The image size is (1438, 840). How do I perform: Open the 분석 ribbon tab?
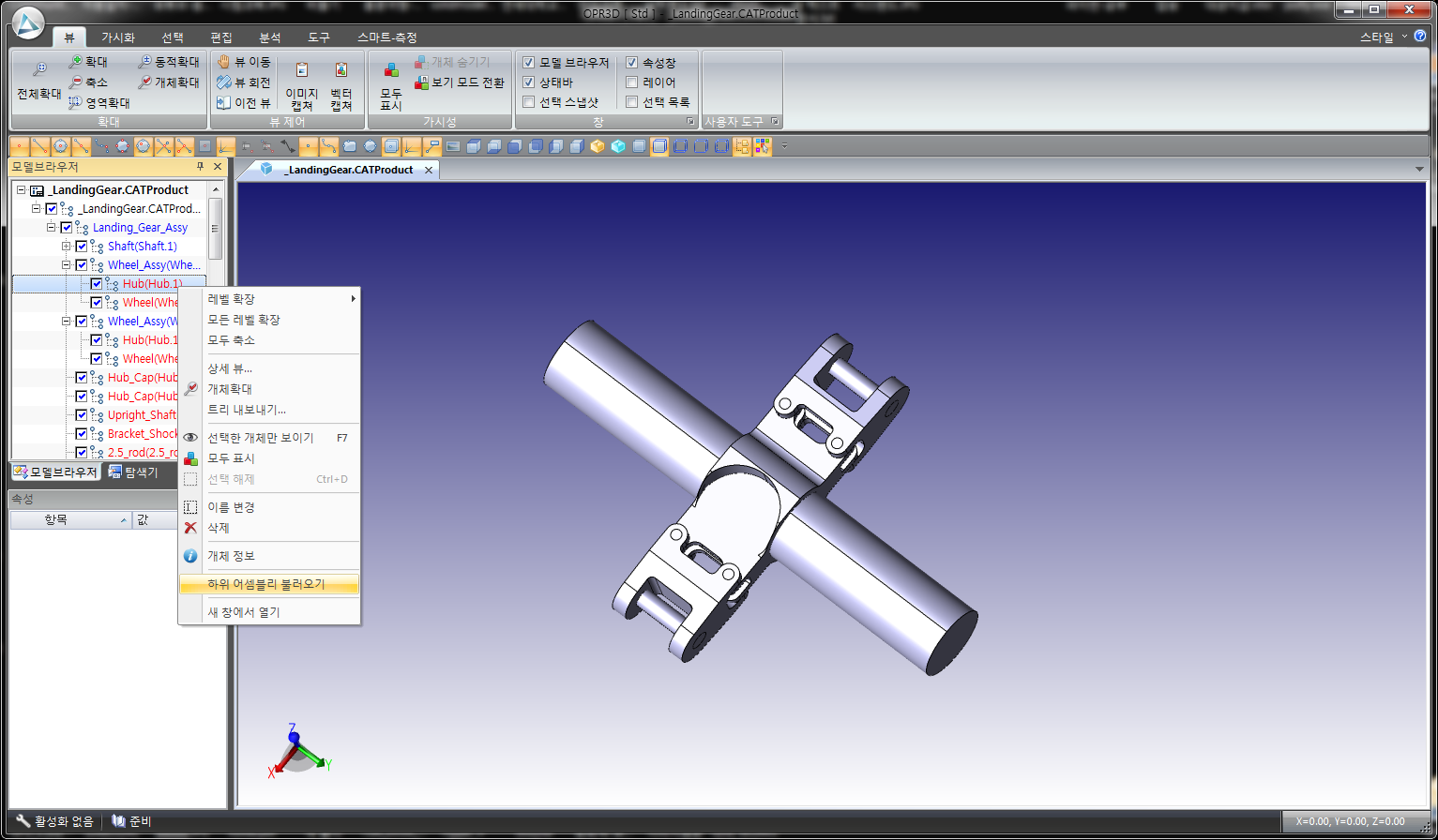[x=270, y=37]
